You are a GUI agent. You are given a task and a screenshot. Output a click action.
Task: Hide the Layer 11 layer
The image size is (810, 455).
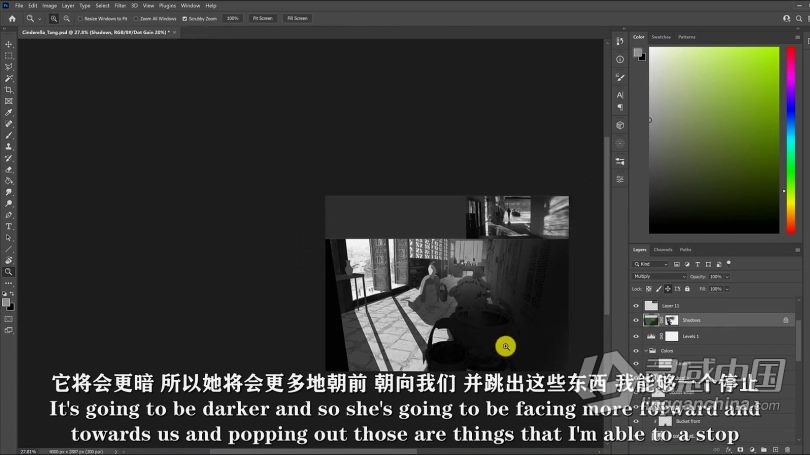(x=636, y=306)
